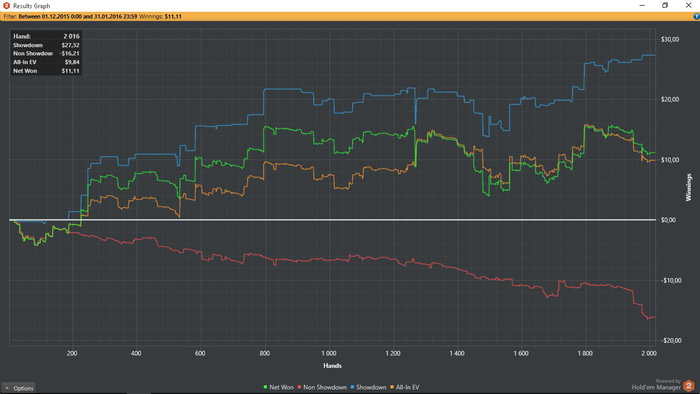
Task: Click the Winnings axis title
Action: [688, 187]
